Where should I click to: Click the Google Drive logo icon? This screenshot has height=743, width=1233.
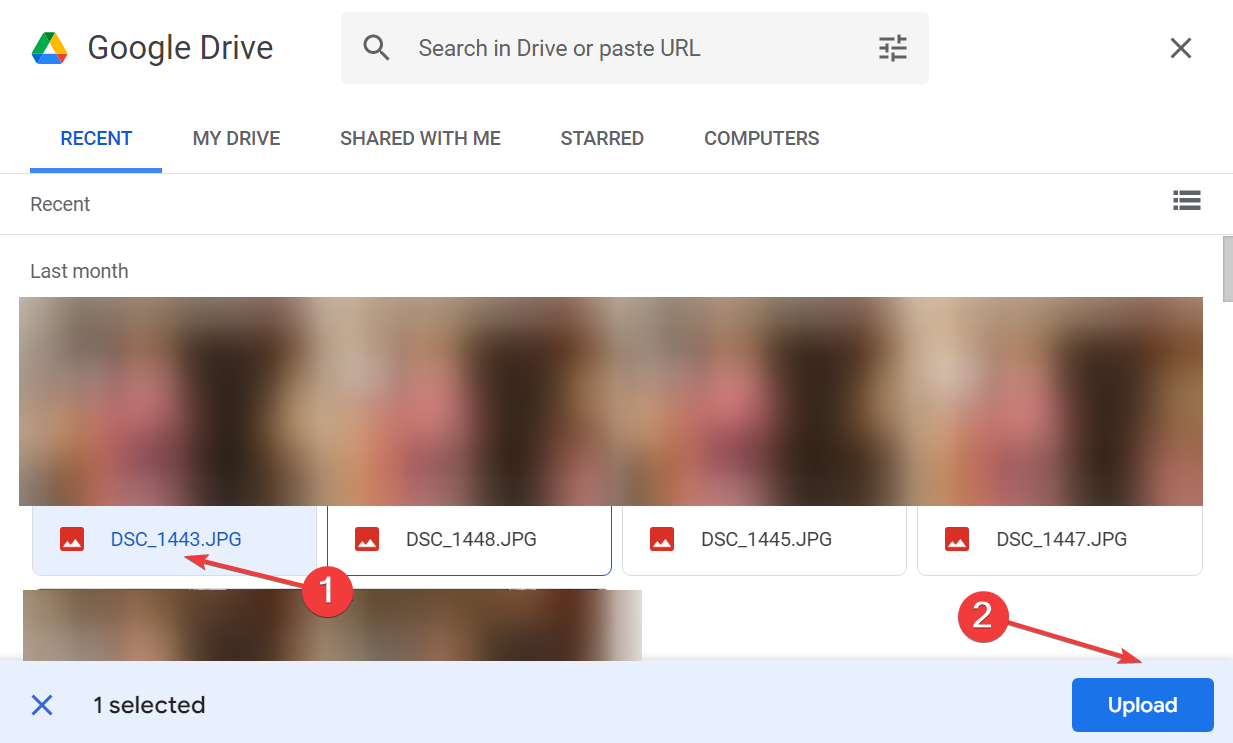[49, 48]
